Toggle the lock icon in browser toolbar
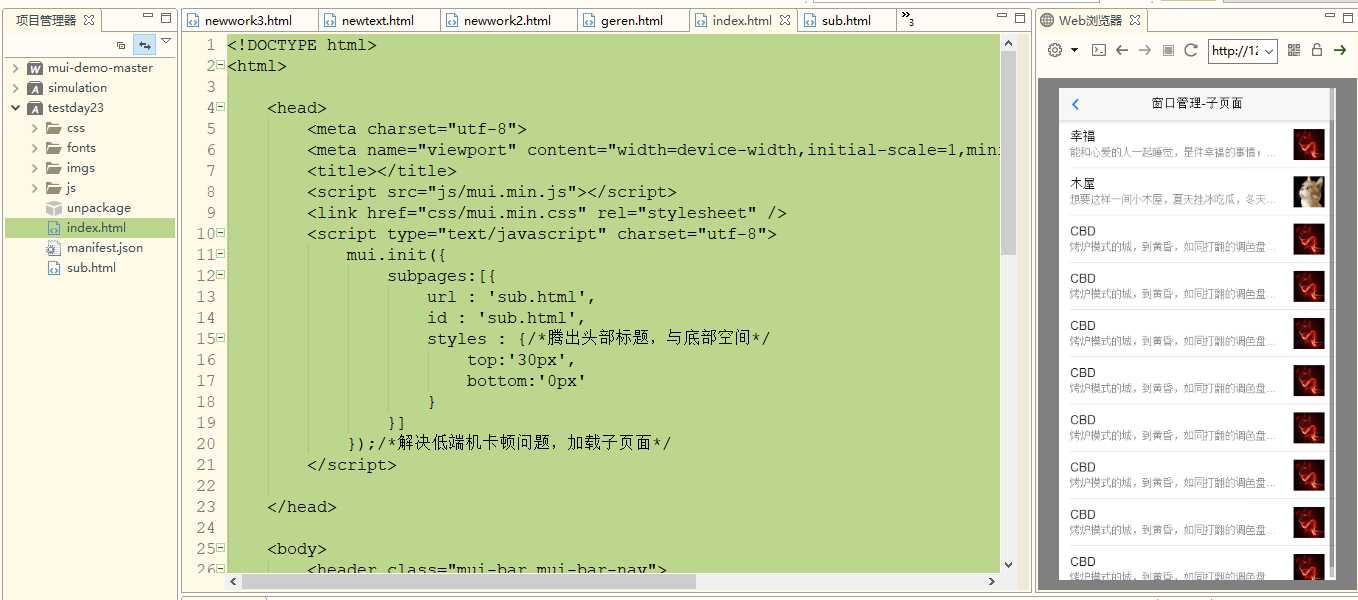 click(x=1317, y=50)
